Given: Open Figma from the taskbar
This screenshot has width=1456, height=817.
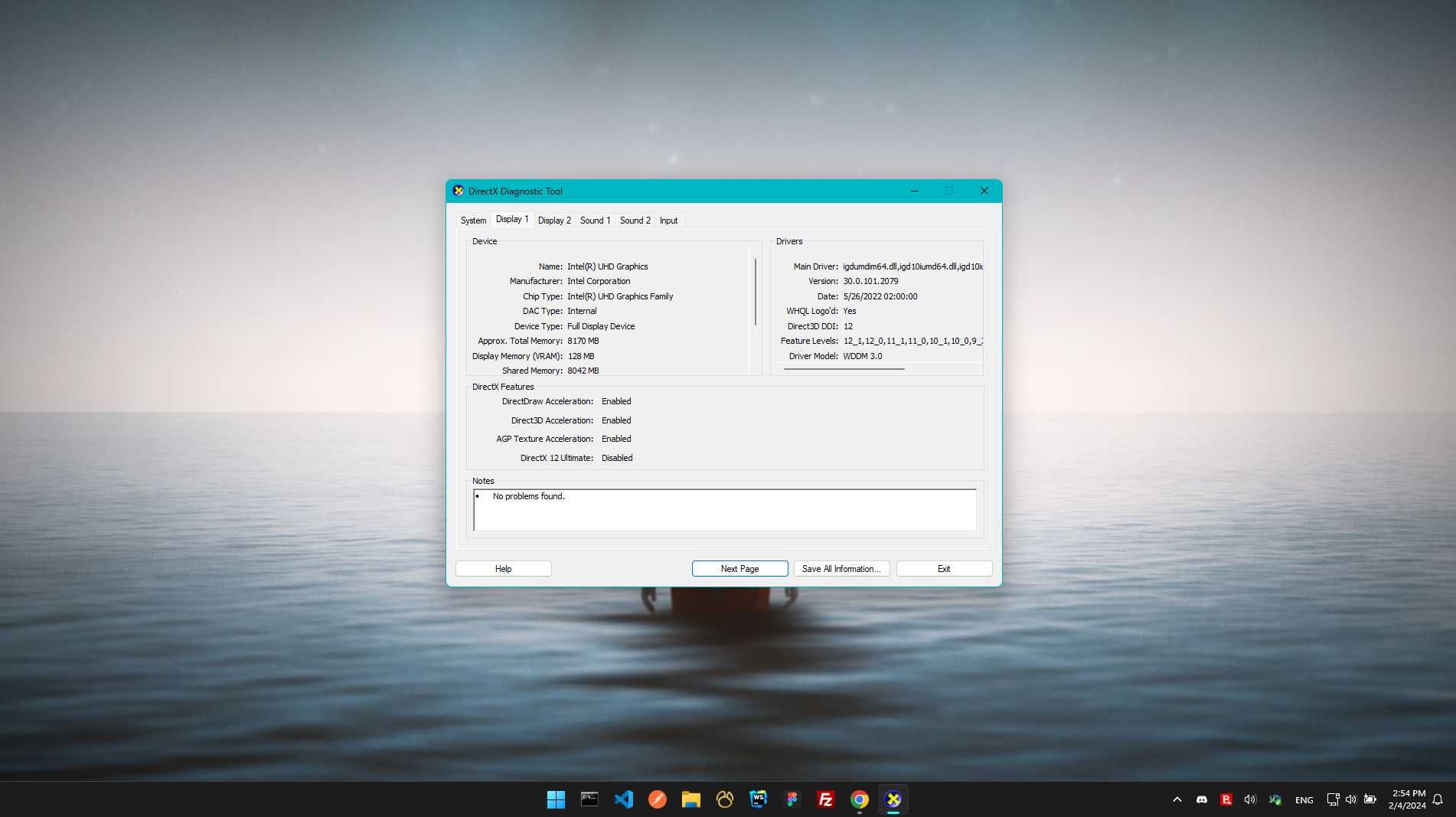Looking at the screenshot, I should 792,799.
